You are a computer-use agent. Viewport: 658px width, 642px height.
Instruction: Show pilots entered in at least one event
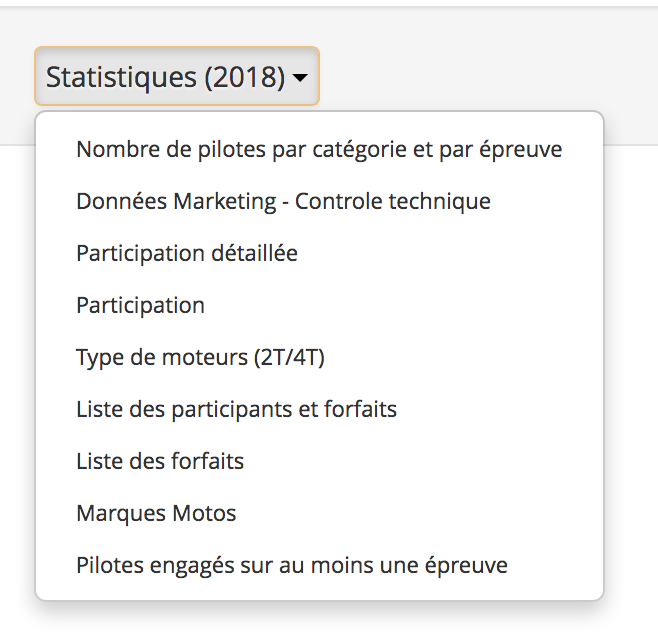292,566
